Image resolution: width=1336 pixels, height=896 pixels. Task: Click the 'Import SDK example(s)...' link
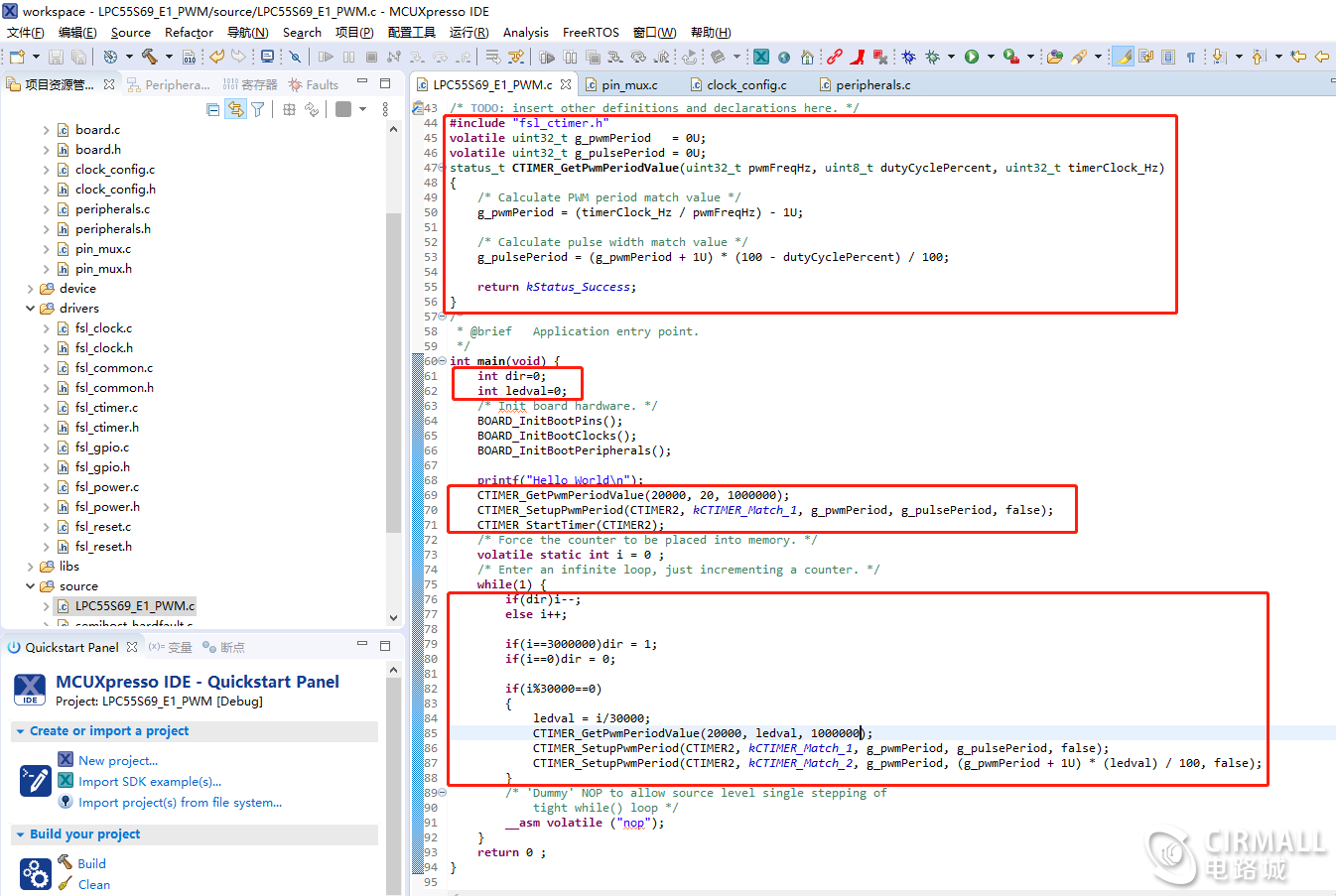[150, 781]
